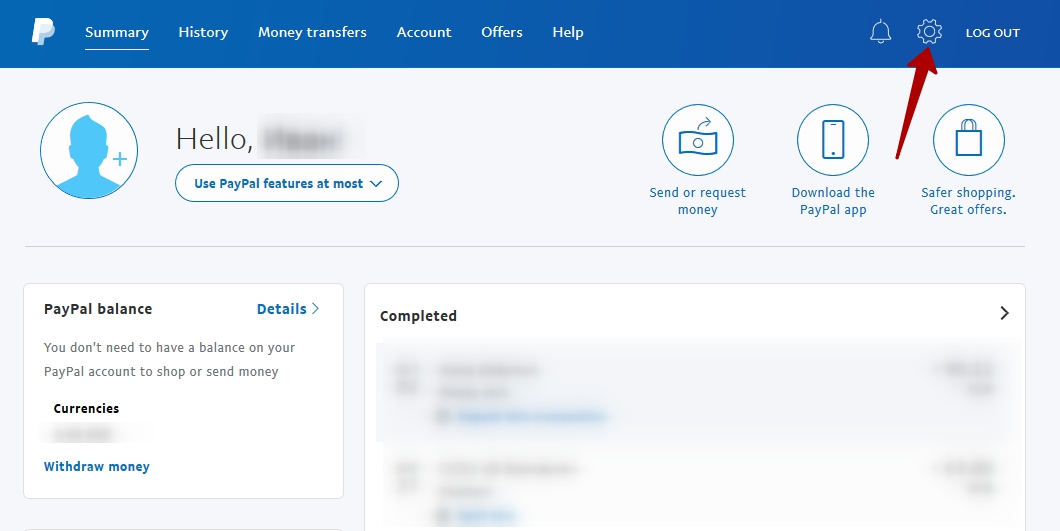Click the Currencies label
Viewport: 1060px width, 531px height.
click(x=87, y=409)
